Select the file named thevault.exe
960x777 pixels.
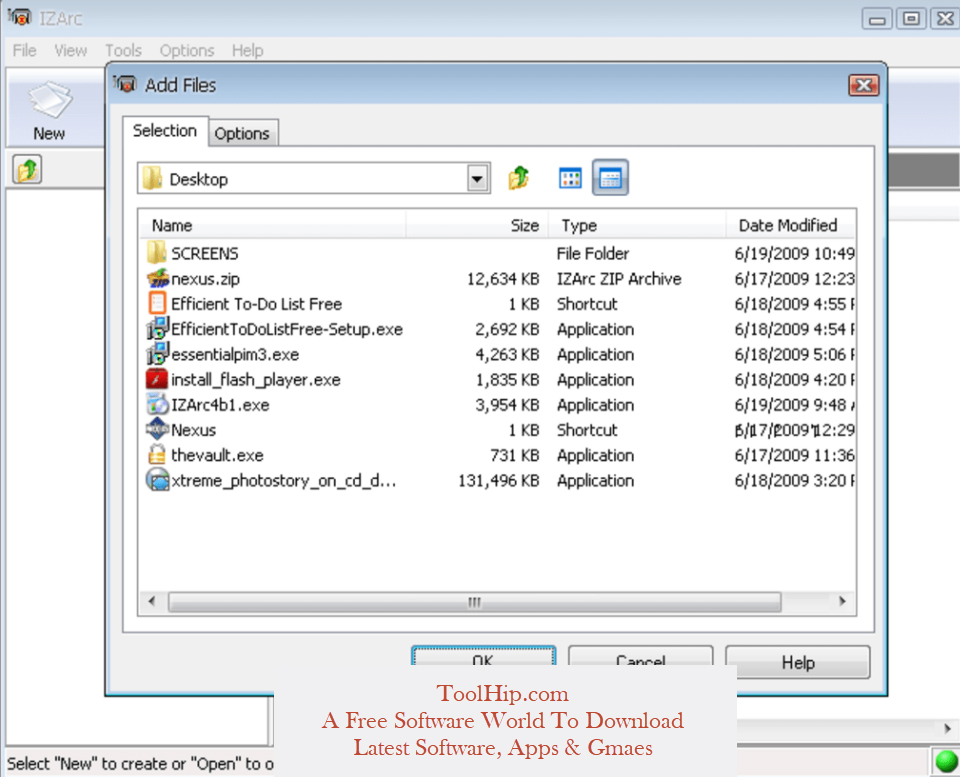pos(217,455)
